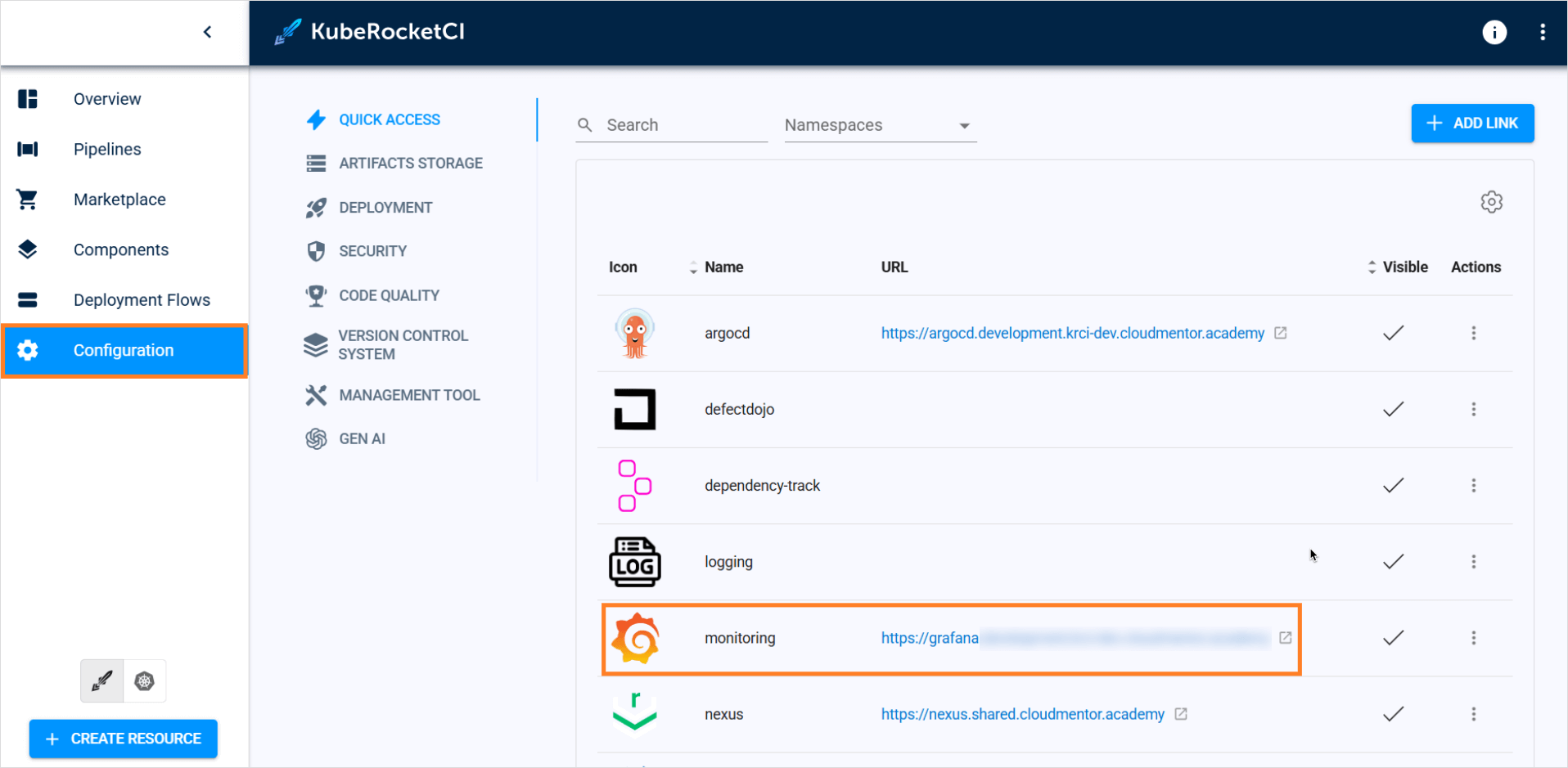Screen dimensions: 1568x768
Task: Toggle visible checkmark for monitoring row
Action: coord(1393,638)
